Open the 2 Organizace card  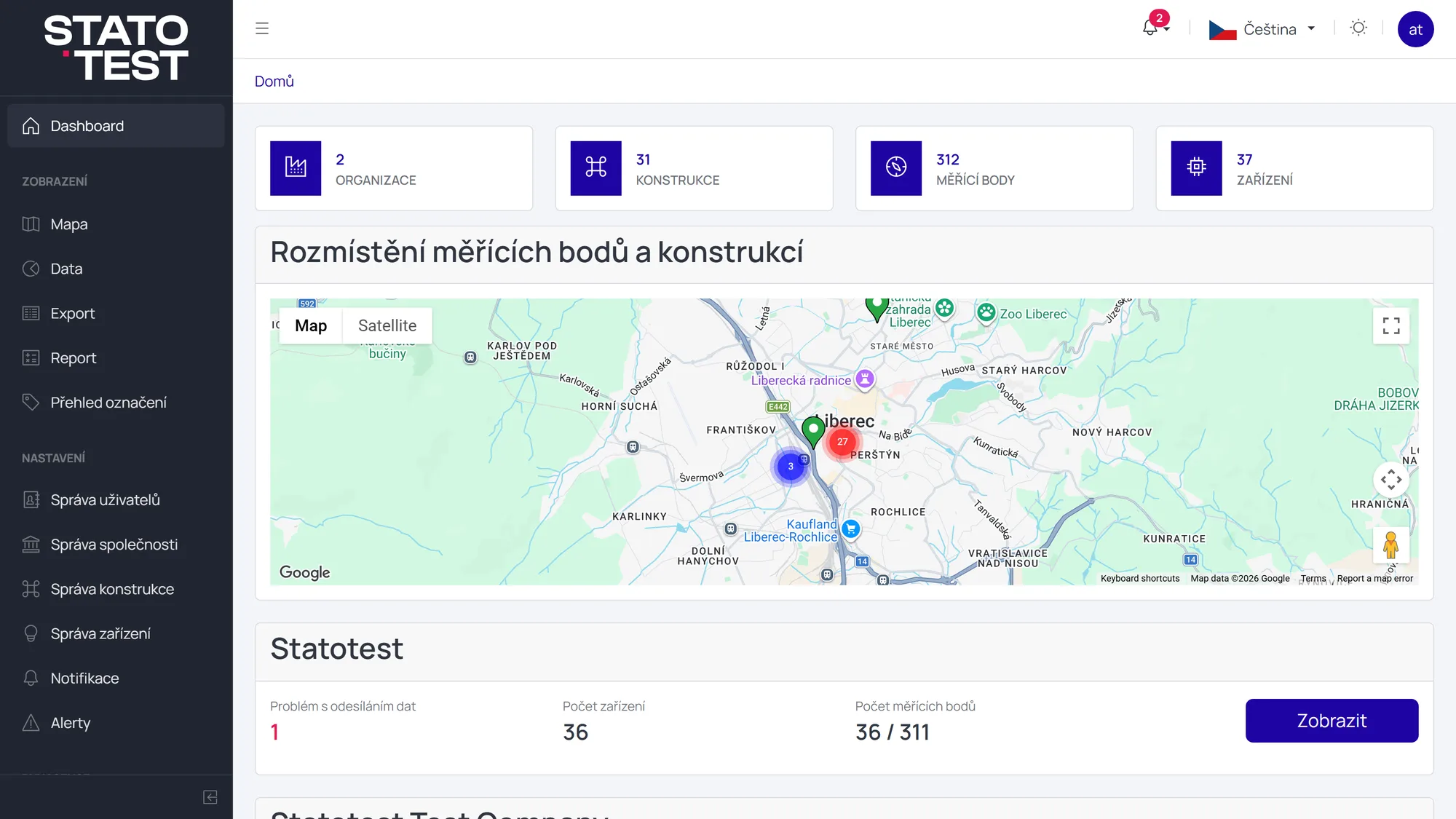(x=394, y=168)
